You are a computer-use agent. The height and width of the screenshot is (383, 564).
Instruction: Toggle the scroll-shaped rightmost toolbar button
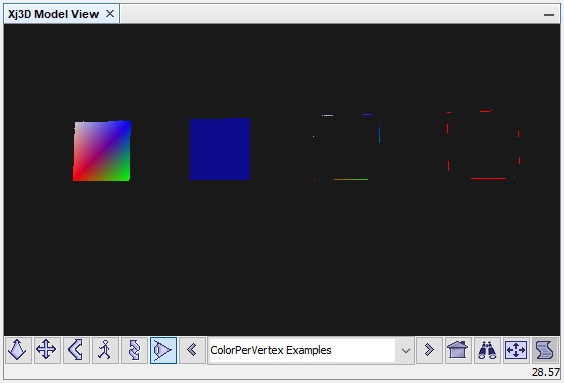tap(545, 350)
